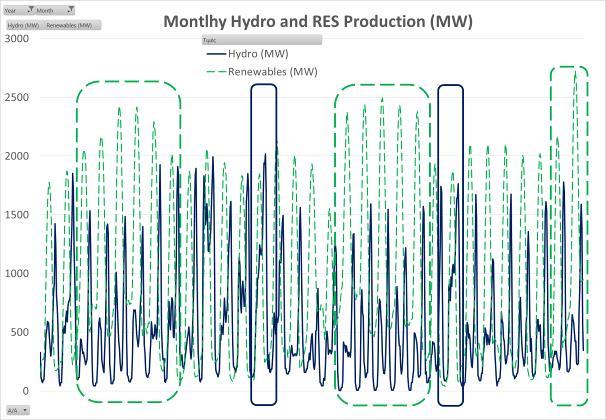
Task: Click the 3000 axis label
Action: [17, 39]
